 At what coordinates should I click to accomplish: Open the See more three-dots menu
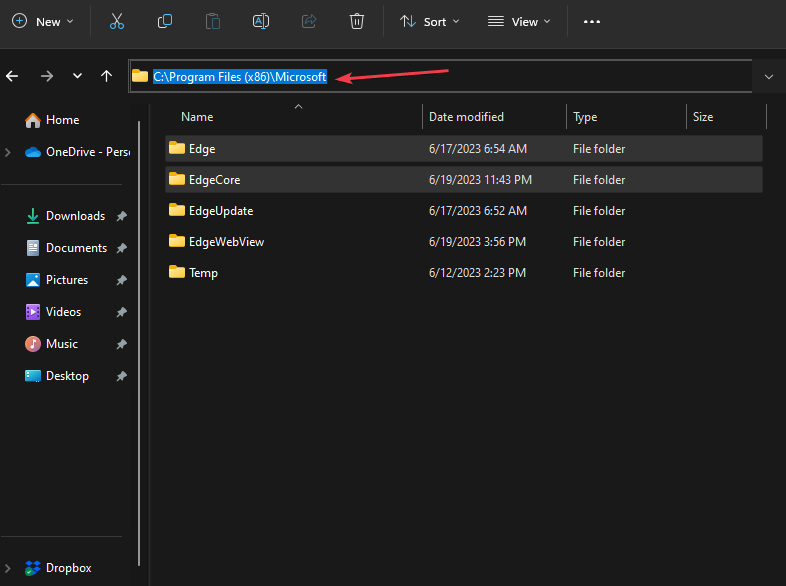click(x=592, y=22)
